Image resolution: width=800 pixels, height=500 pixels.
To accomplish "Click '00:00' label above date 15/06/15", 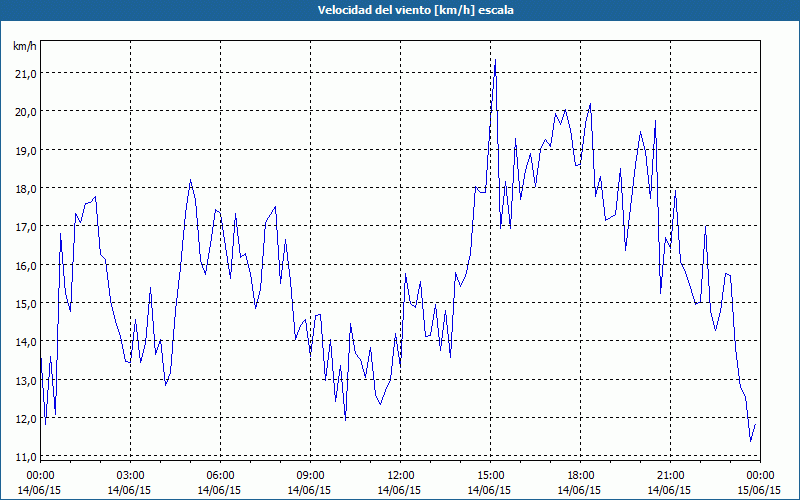I will pyautogui.click(x=761, y=476).
